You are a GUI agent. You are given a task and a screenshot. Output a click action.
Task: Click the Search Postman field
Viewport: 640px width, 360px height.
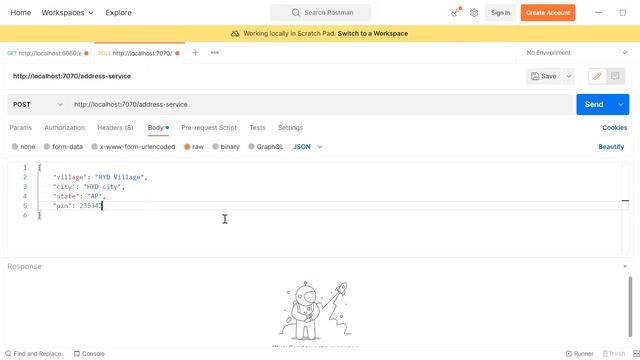click(320, 13)
